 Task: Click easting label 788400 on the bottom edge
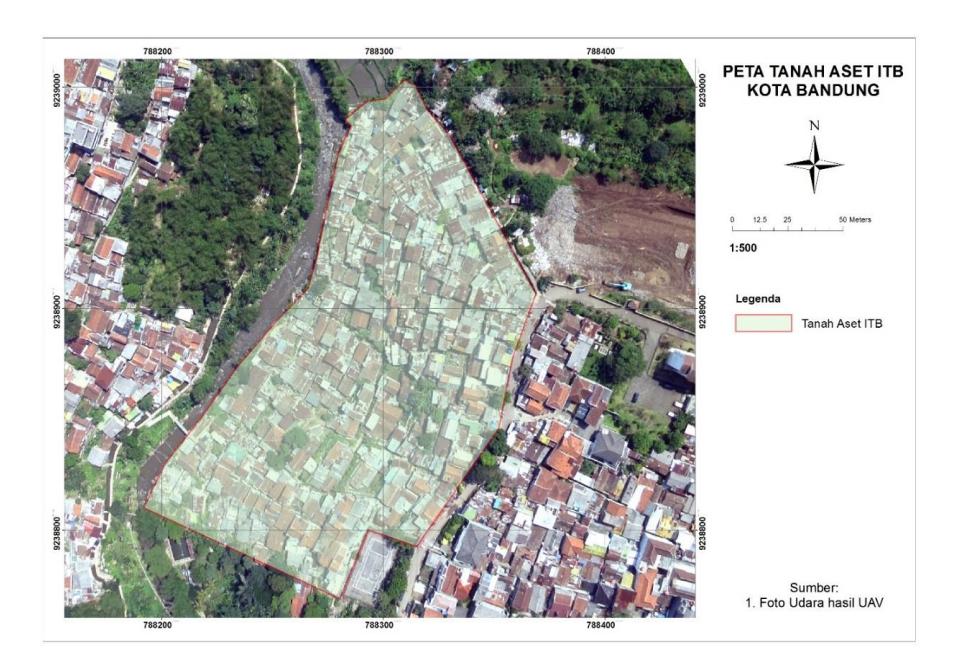(601, 625)
